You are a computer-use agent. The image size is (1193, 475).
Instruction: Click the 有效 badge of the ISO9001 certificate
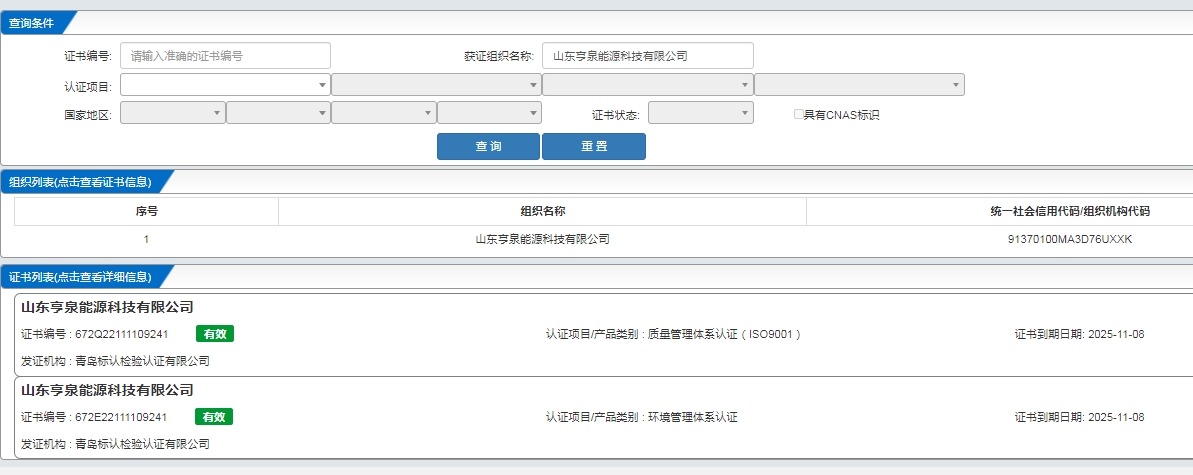click(215, 333)
